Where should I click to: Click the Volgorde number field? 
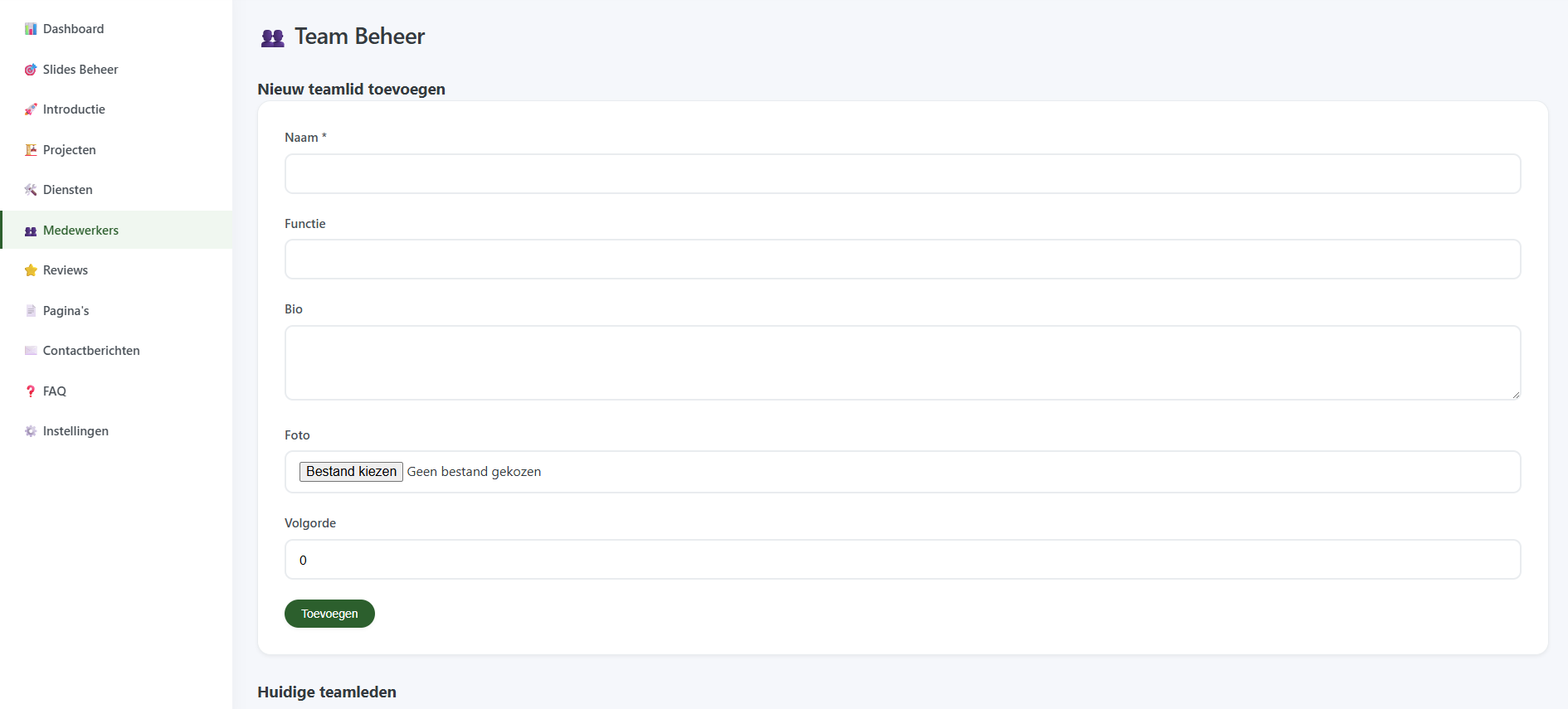pos(903,560)
